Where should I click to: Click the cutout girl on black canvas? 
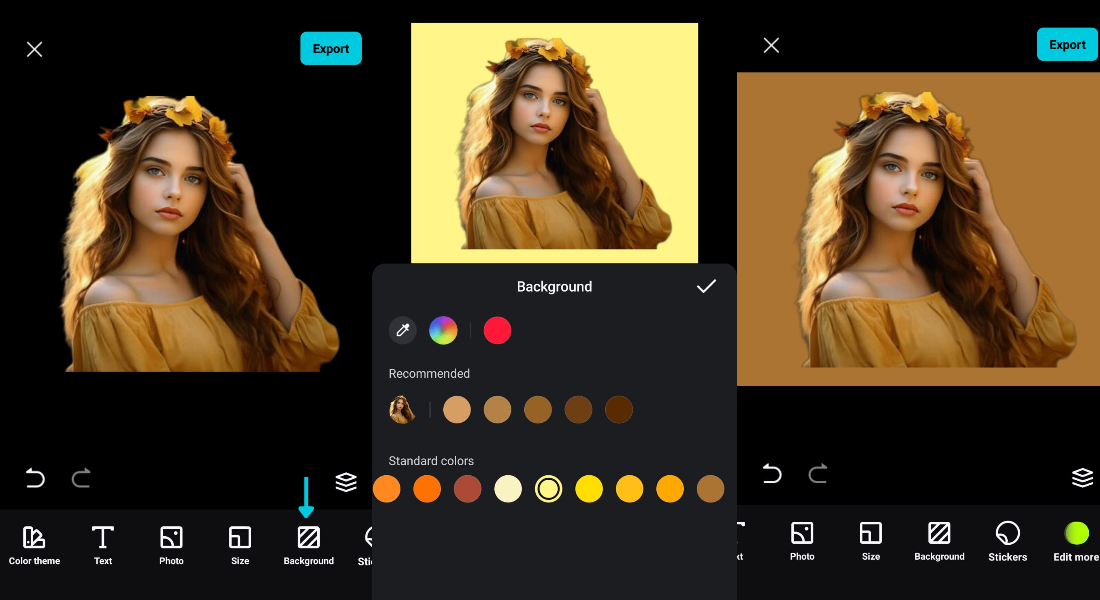pyautogui.click(x=200, y=234)
